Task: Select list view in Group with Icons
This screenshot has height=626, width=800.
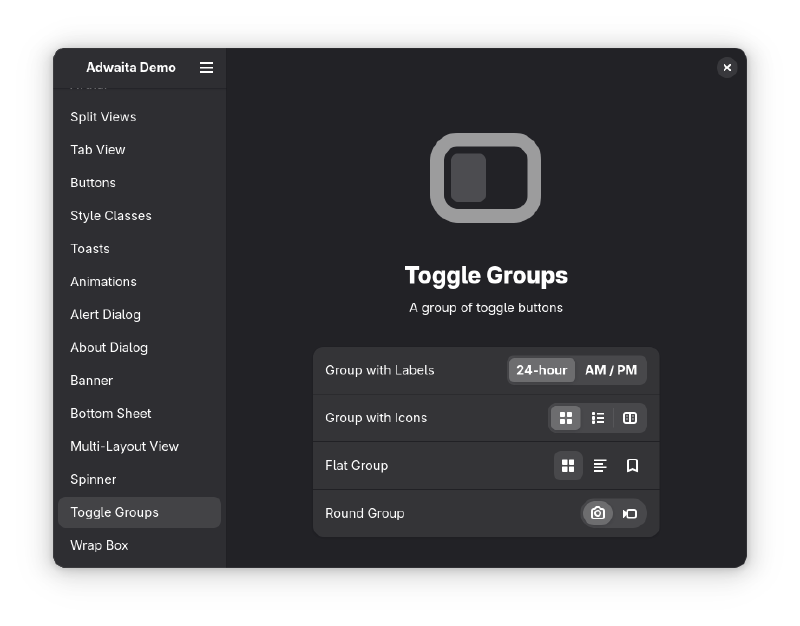Action: tap(598, 418)
